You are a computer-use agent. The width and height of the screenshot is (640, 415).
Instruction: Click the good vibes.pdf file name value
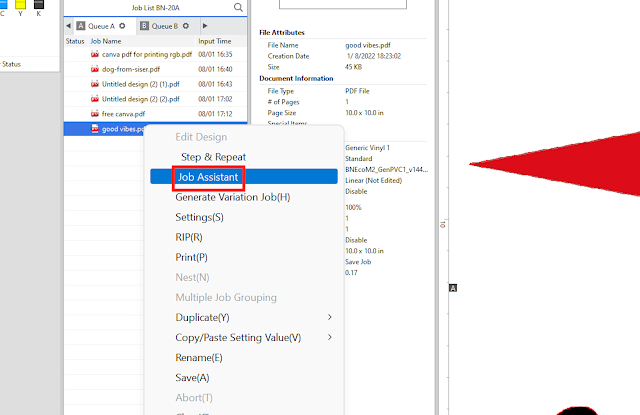coord(368,45)
